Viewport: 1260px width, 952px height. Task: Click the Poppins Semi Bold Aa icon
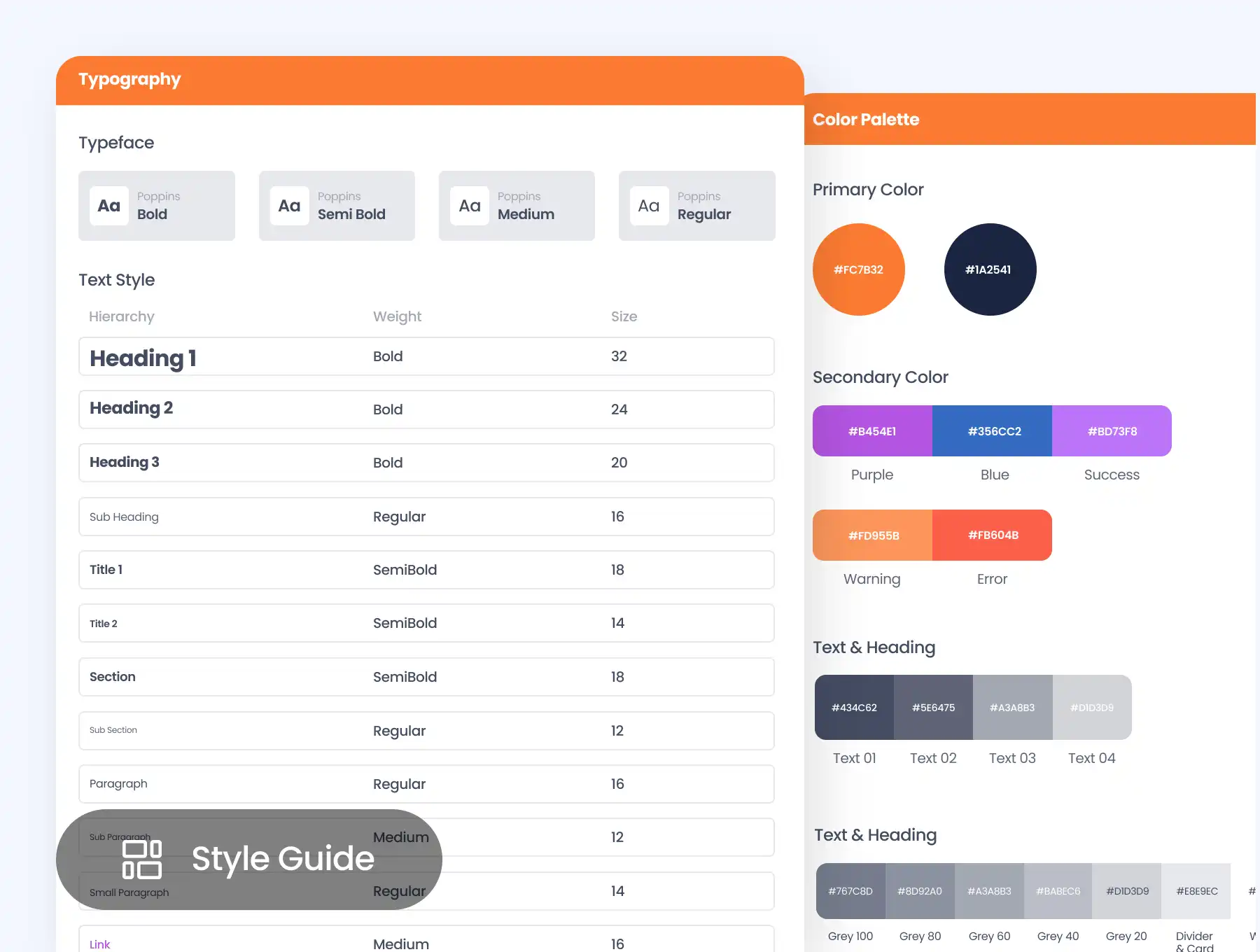(289, 205)
